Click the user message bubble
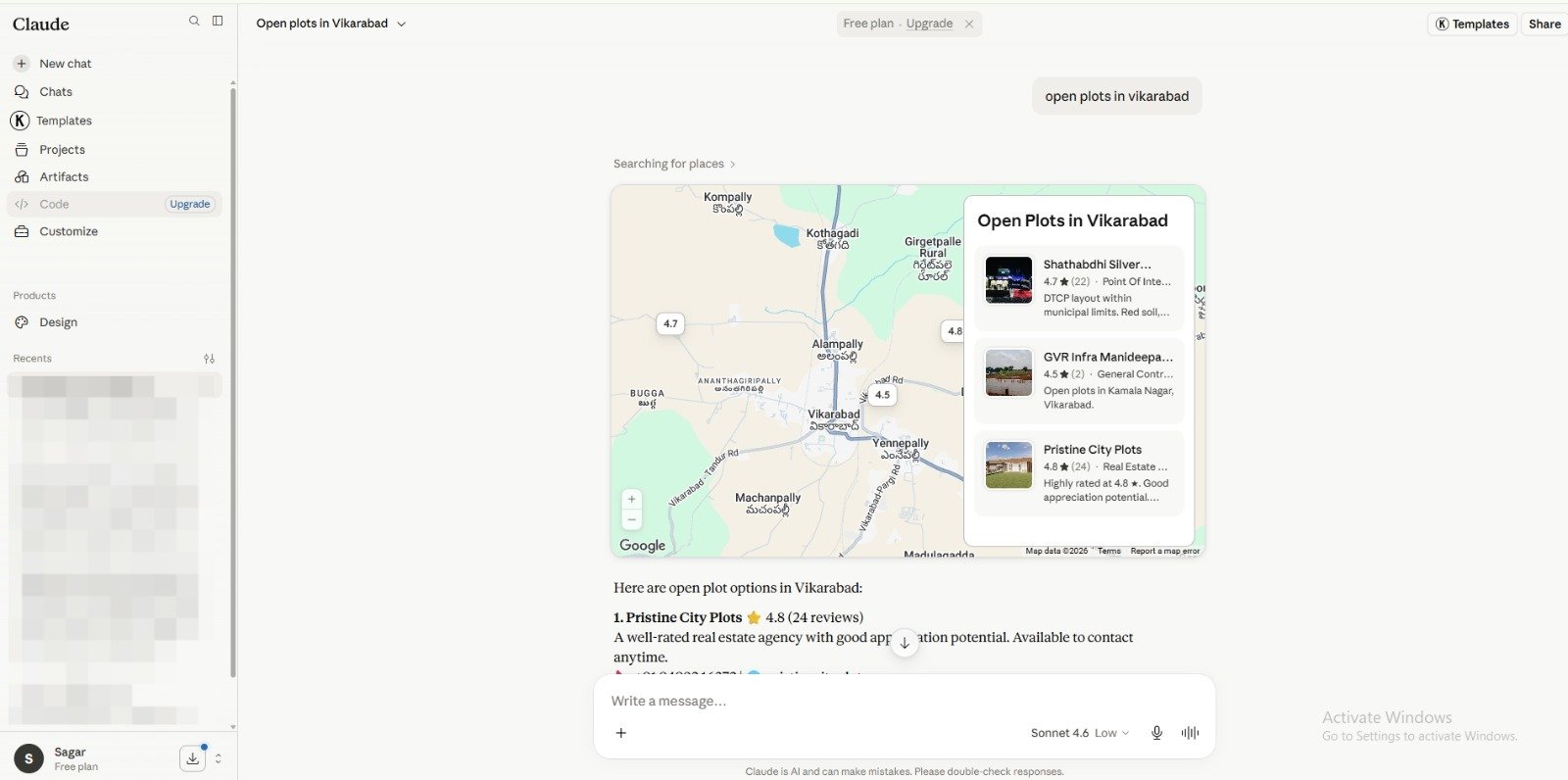 pyautogui.click(x=1117, y=96)
